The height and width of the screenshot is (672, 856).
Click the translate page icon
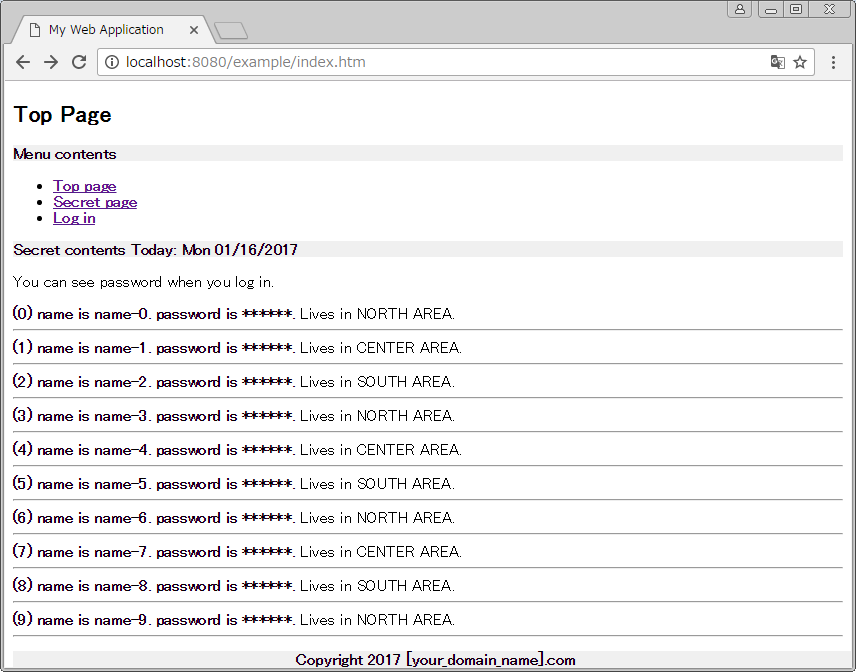click(x=777, y=62)
